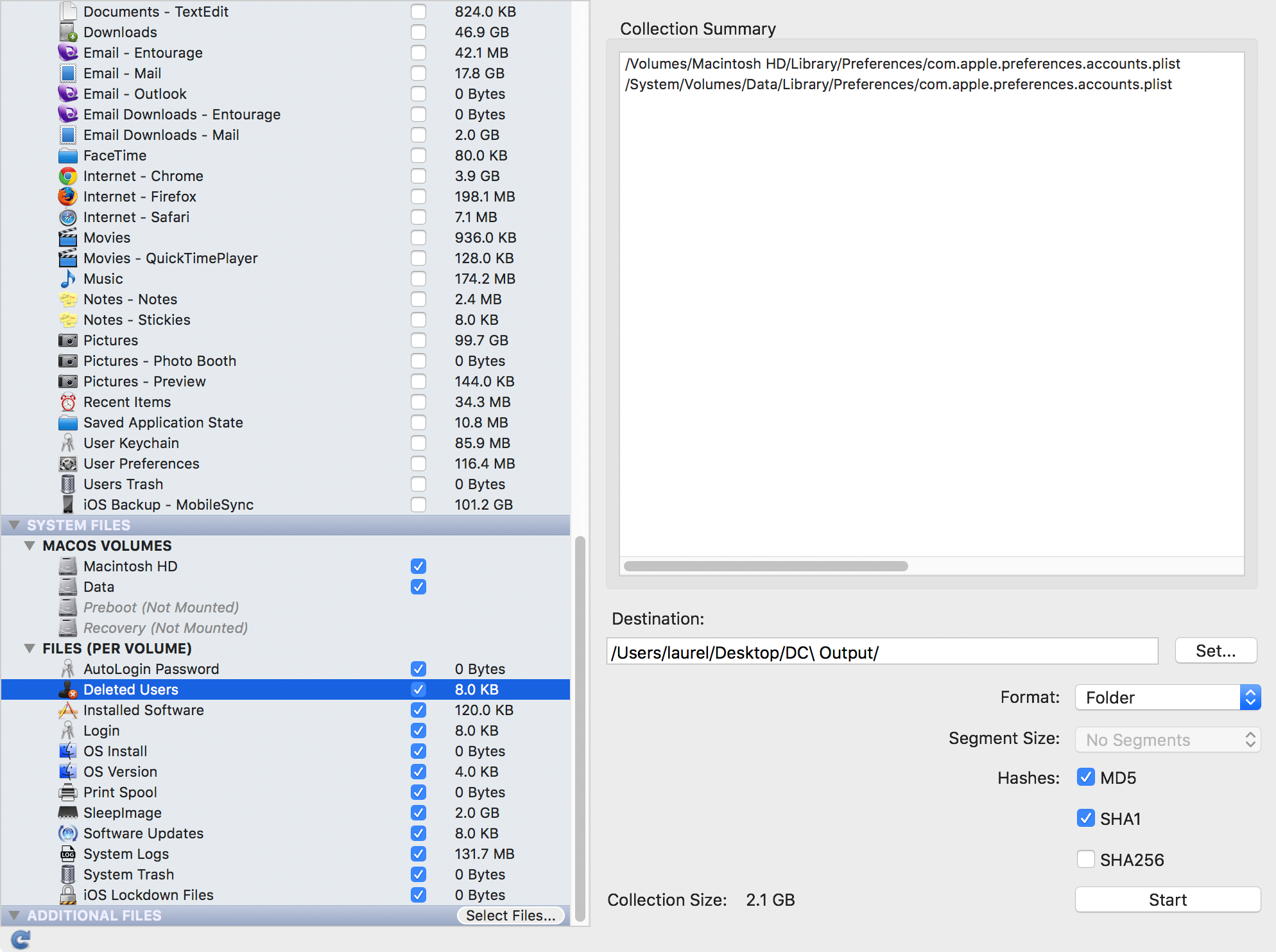
Task: Uncheck the SleepImage checkbox
Action: pyautogui.click(x=418, y=813)
